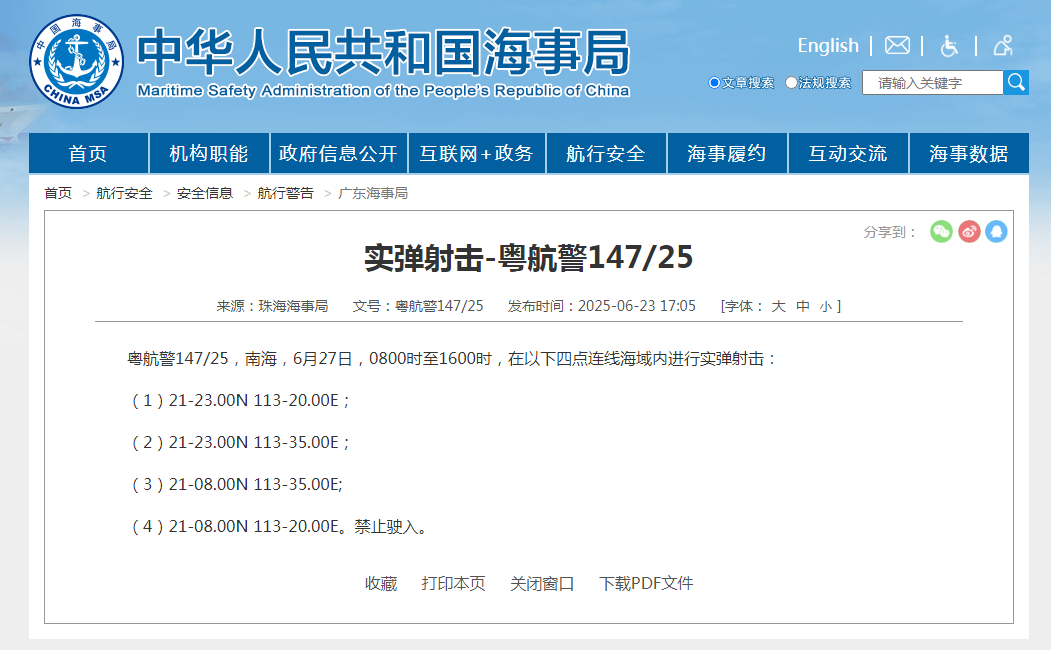Click 打印本页 to print page
Viewport: 1051px width, 650px height.
[x=453, y=583]
